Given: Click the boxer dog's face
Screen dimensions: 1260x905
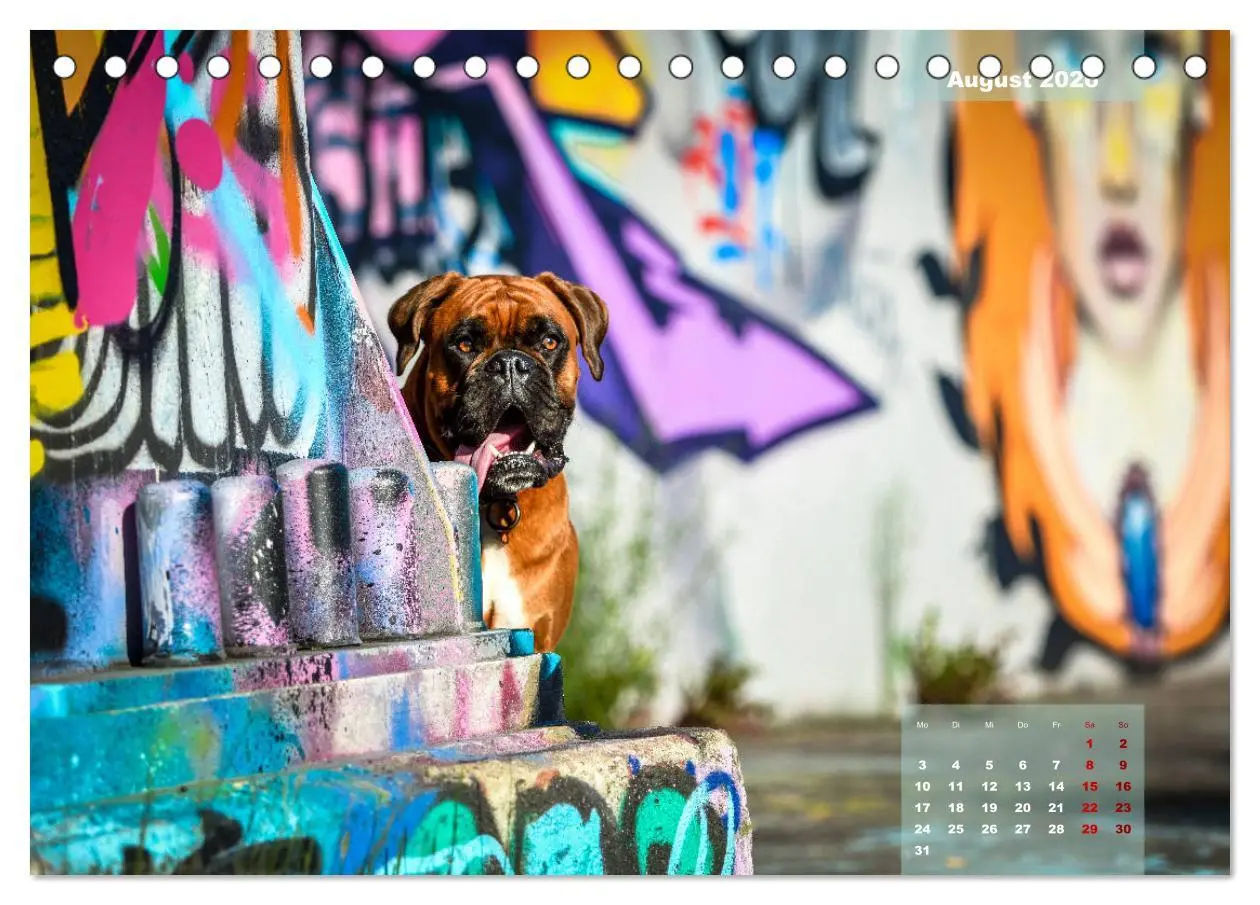Looking at the screenshot, I should pyautogui.click(x=500, y=385).
